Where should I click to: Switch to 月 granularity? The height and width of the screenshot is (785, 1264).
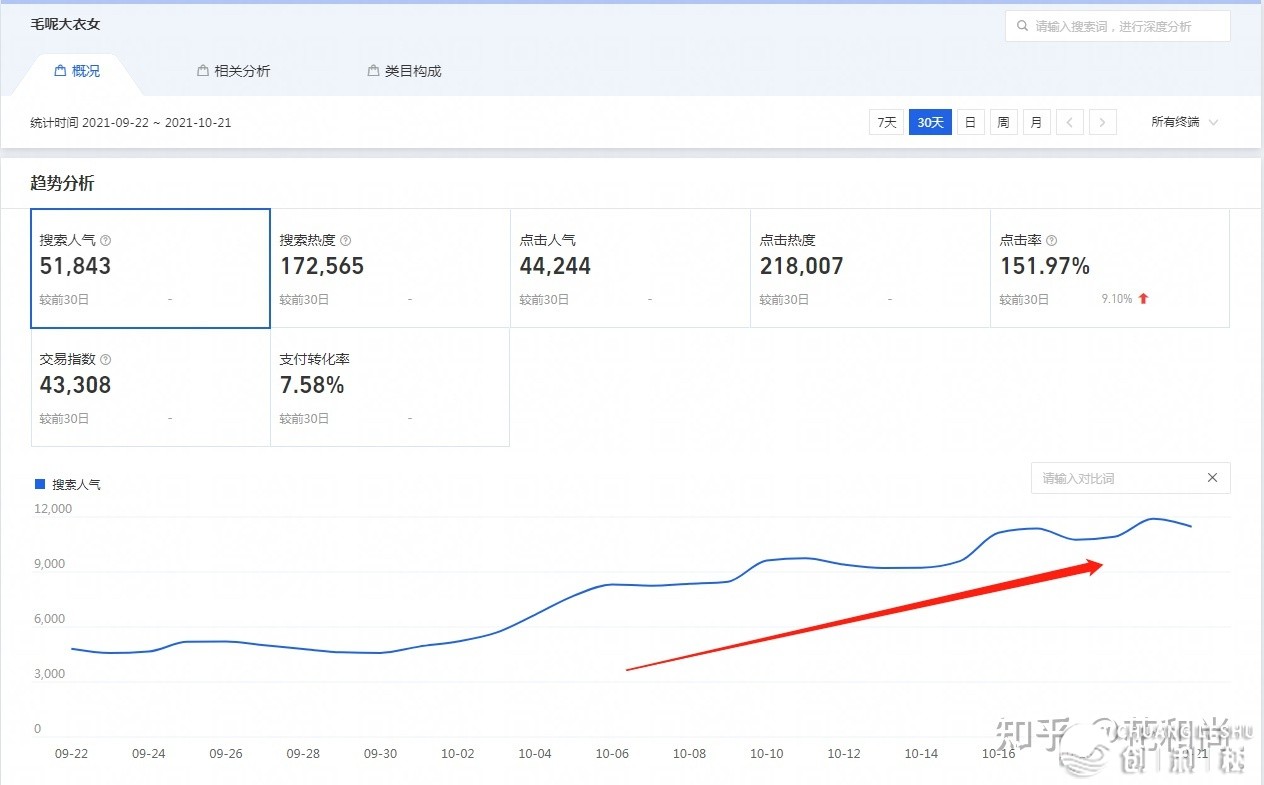[1036, 123]
